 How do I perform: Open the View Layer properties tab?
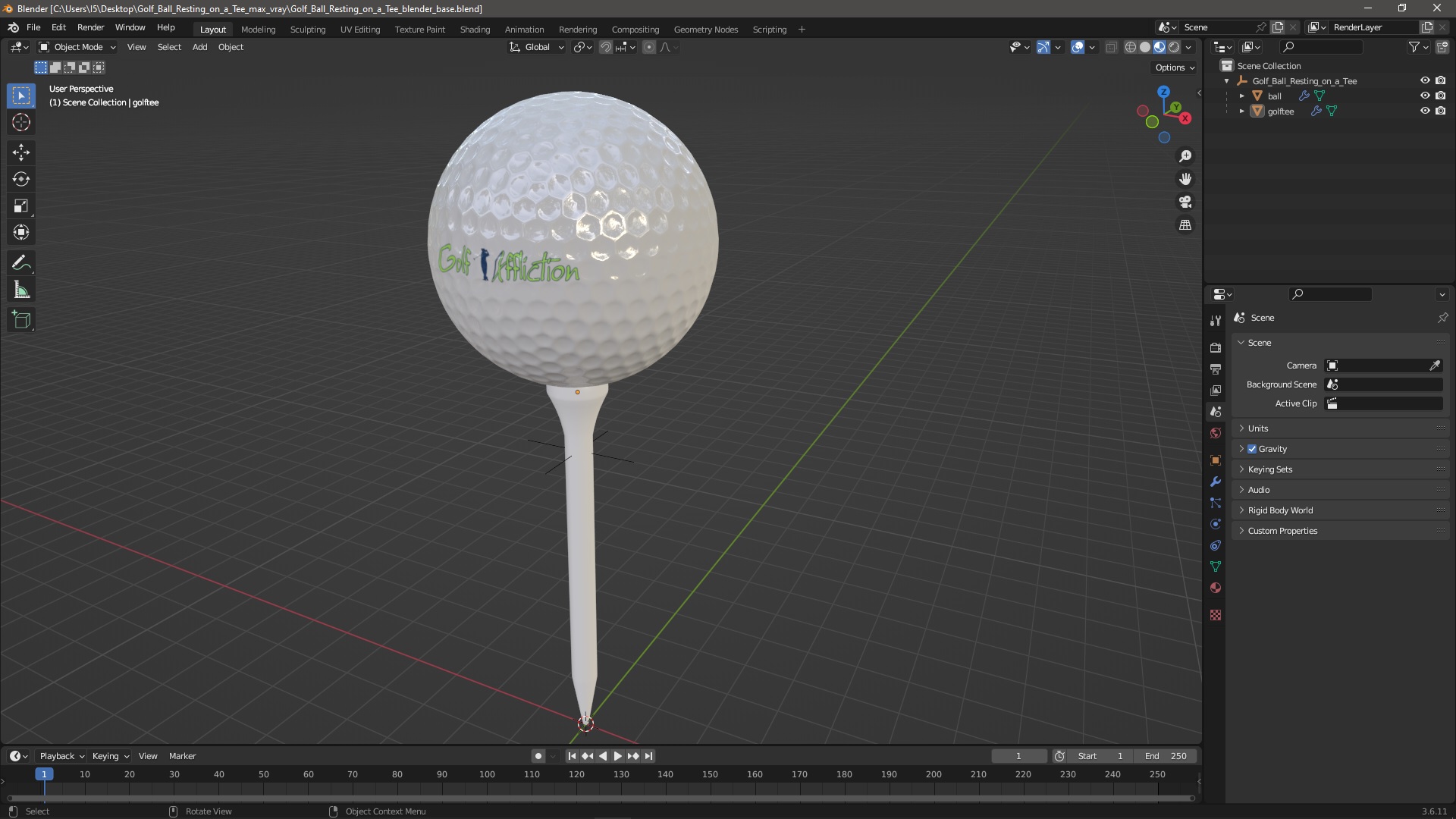[1216, 391]
